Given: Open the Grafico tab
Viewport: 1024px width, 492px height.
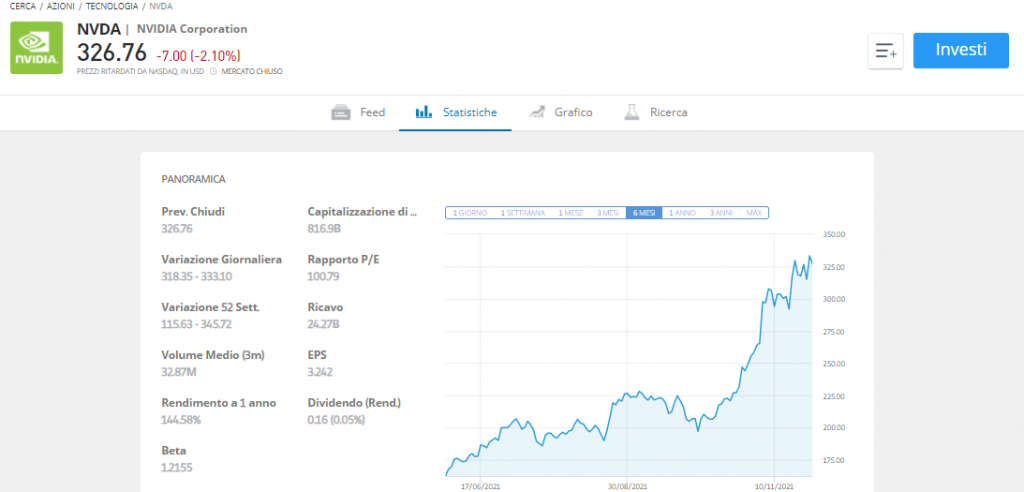Looking at the screenshot, I should pos(561,112).
